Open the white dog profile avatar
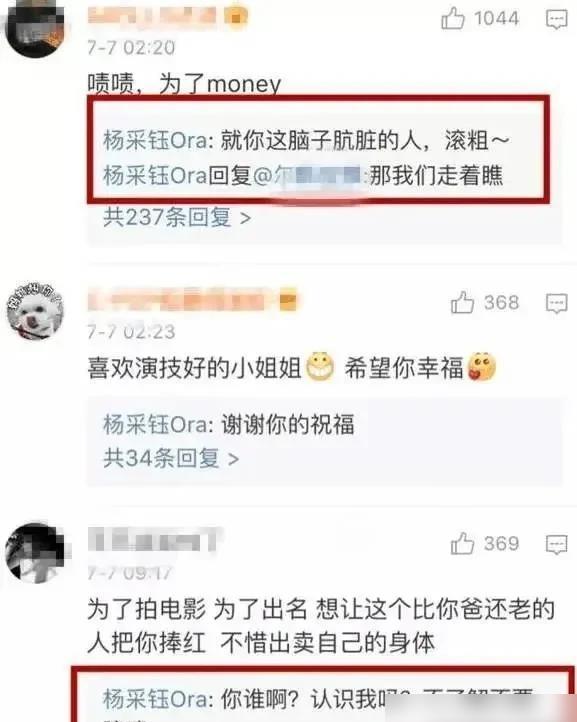 coord(35,311)
